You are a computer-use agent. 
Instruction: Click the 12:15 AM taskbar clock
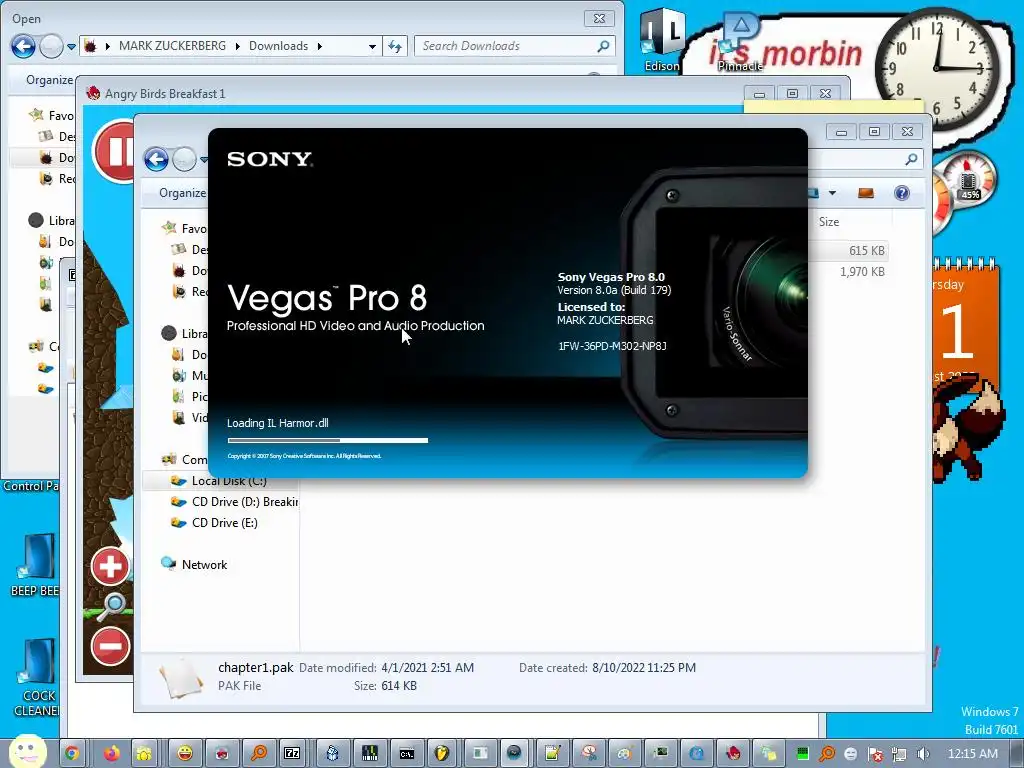click(x=972, y=753)
